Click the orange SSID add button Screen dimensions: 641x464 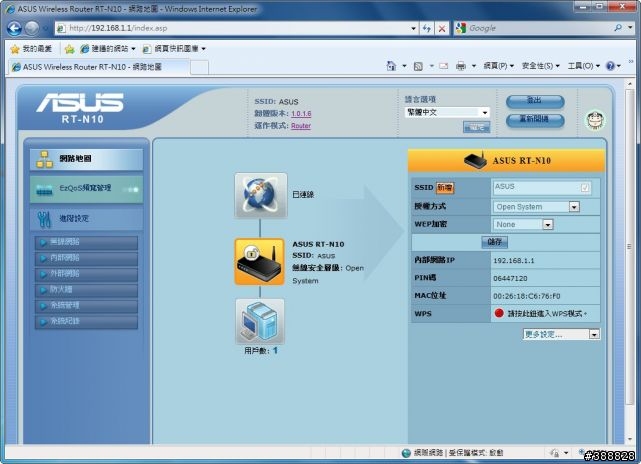point(445,188)
